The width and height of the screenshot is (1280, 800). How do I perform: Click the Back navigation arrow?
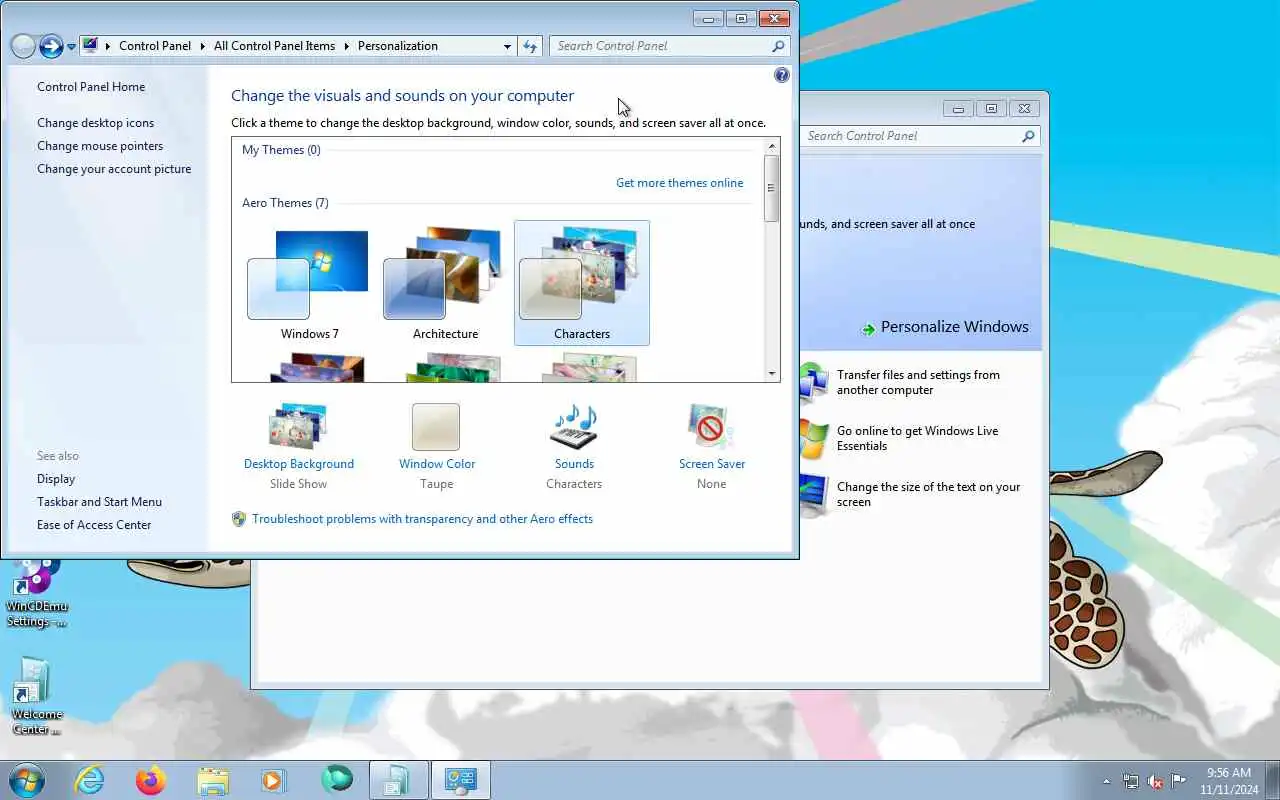23,46
